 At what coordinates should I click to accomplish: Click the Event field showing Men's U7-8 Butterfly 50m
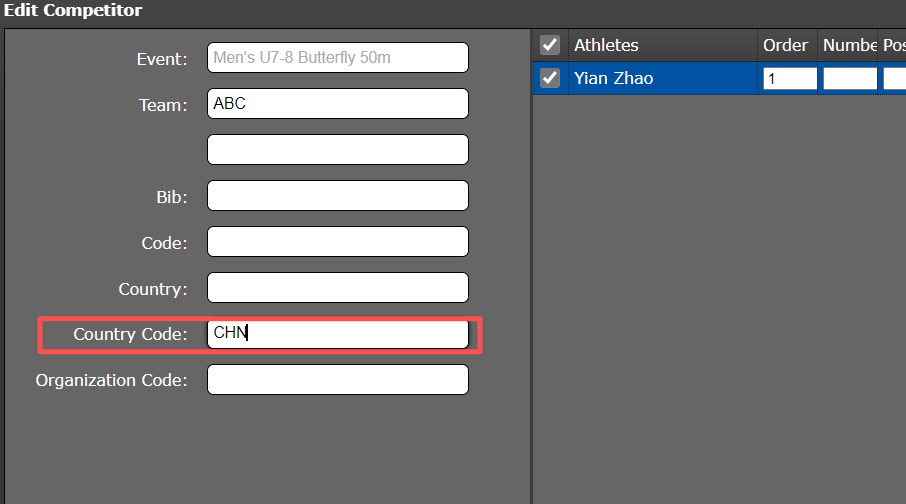point(337,58)
